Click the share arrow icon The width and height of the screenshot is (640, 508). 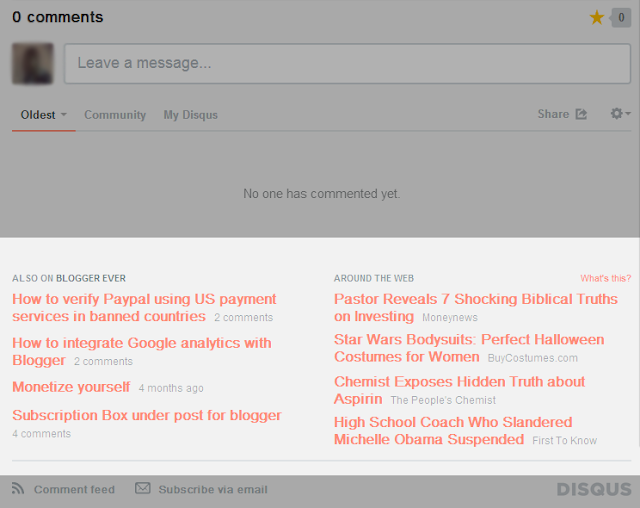(581, 114)
